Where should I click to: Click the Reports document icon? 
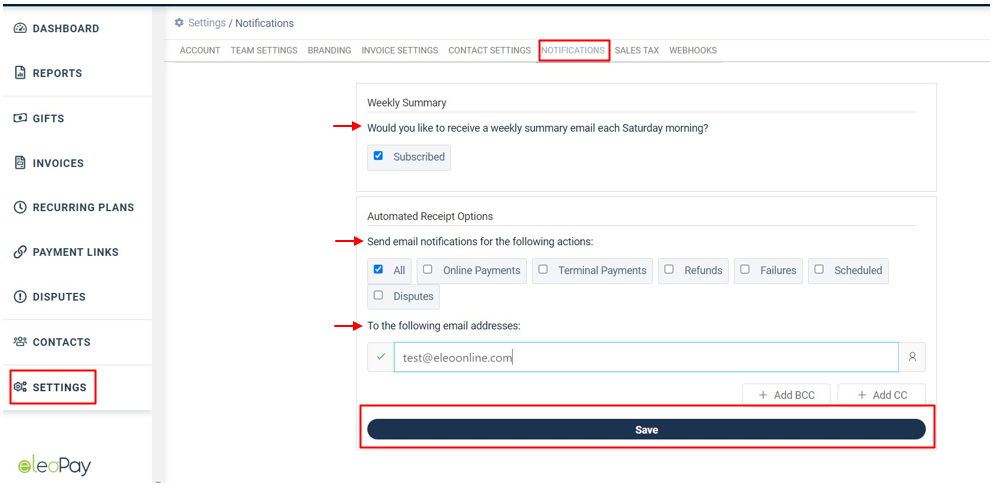pyautogui.click(x=20, y=73)
